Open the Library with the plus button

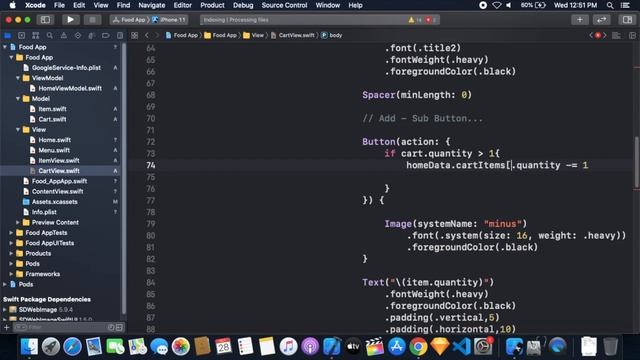pos(580,20)
